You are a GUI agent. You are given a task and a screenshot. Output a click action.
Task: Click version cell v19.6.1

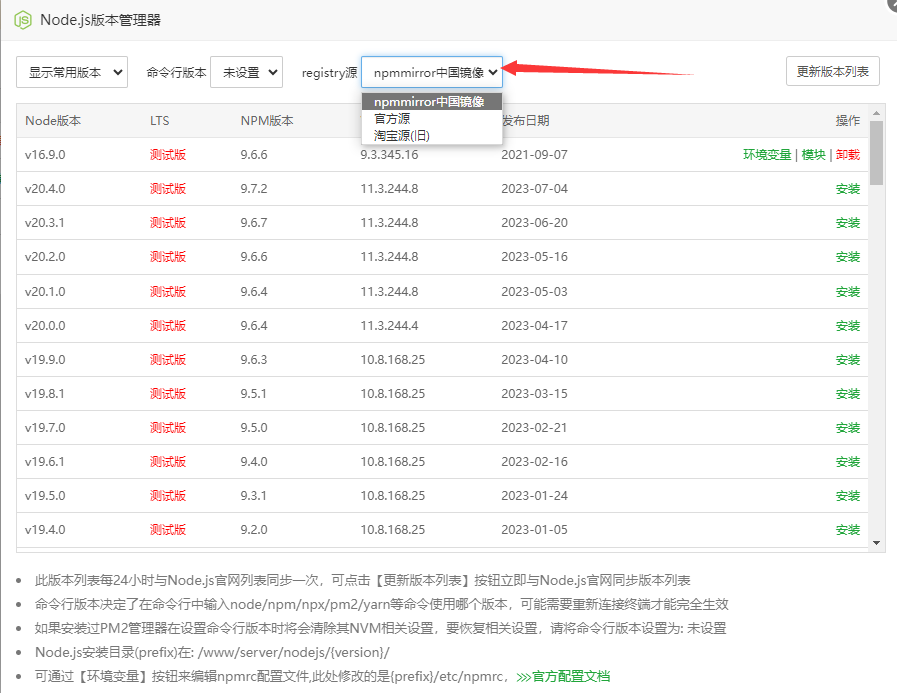click(x=45, y=461)
